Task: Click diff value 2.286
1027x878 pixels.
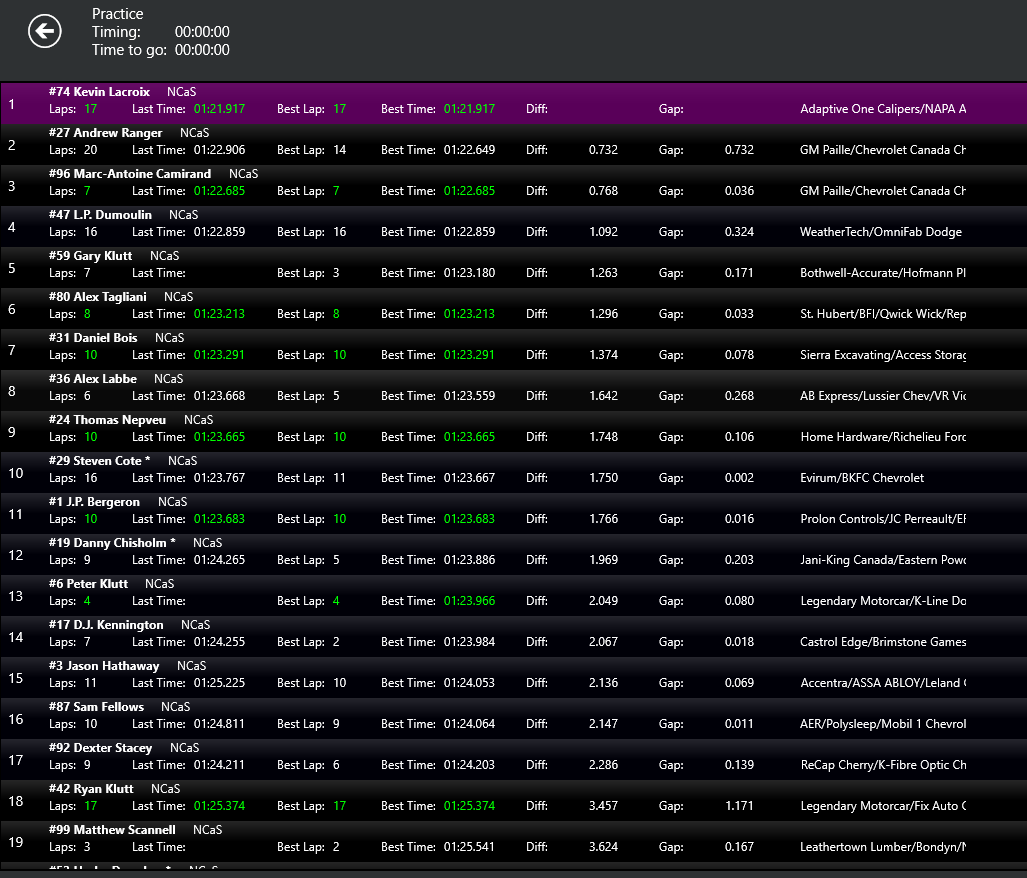Action: [603, 765]
